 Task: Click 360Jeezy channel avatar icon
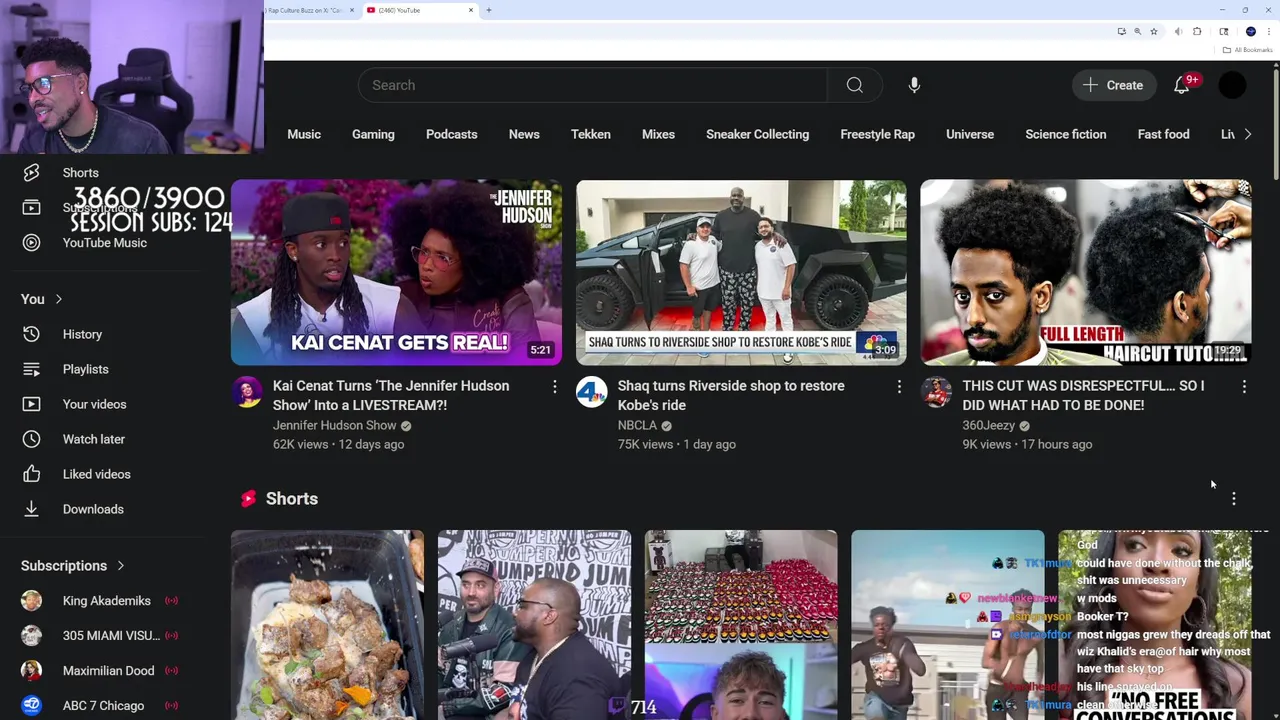937,392
